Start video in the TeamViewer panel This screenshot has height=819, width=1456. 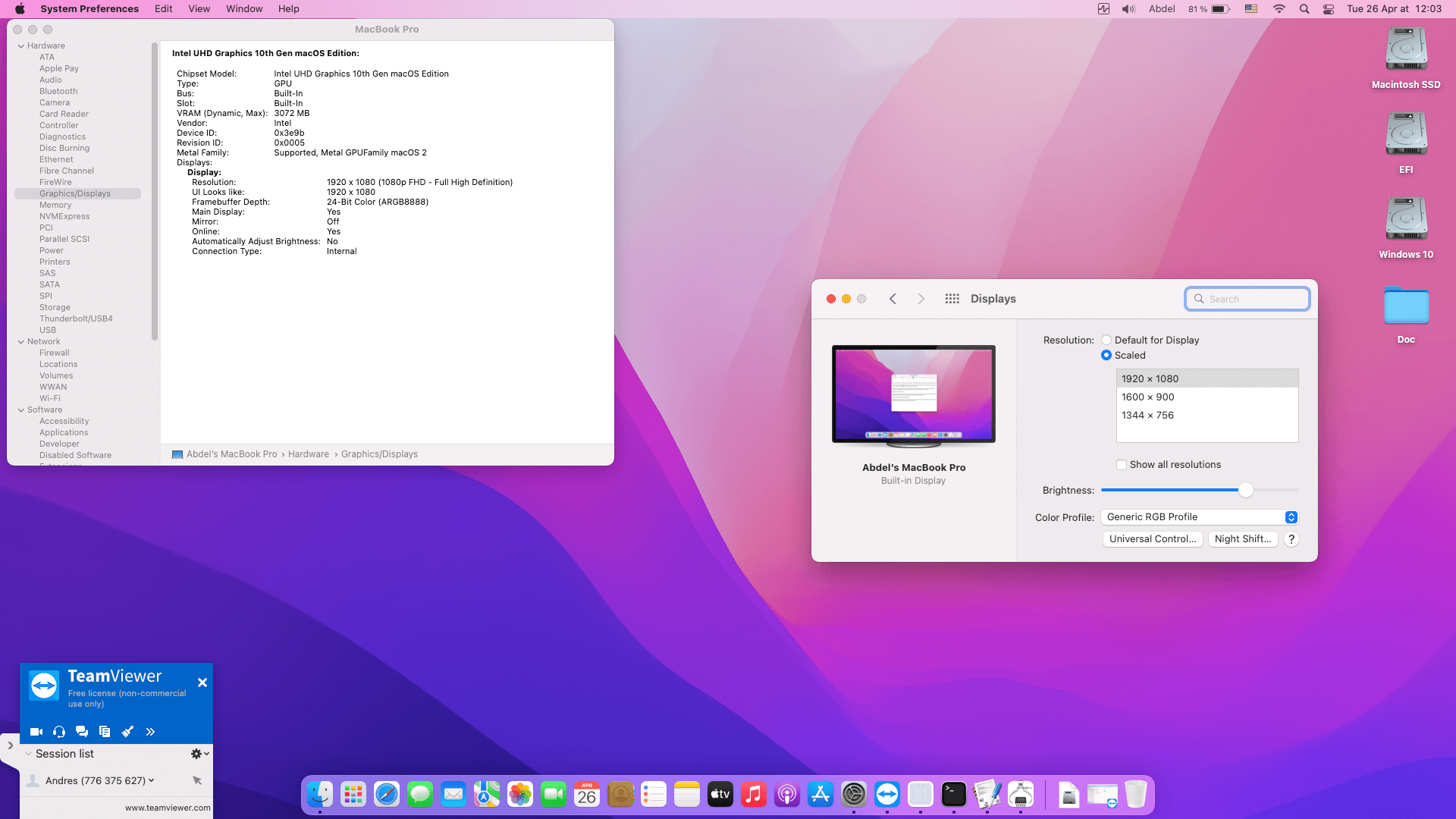tap(36, 732)
